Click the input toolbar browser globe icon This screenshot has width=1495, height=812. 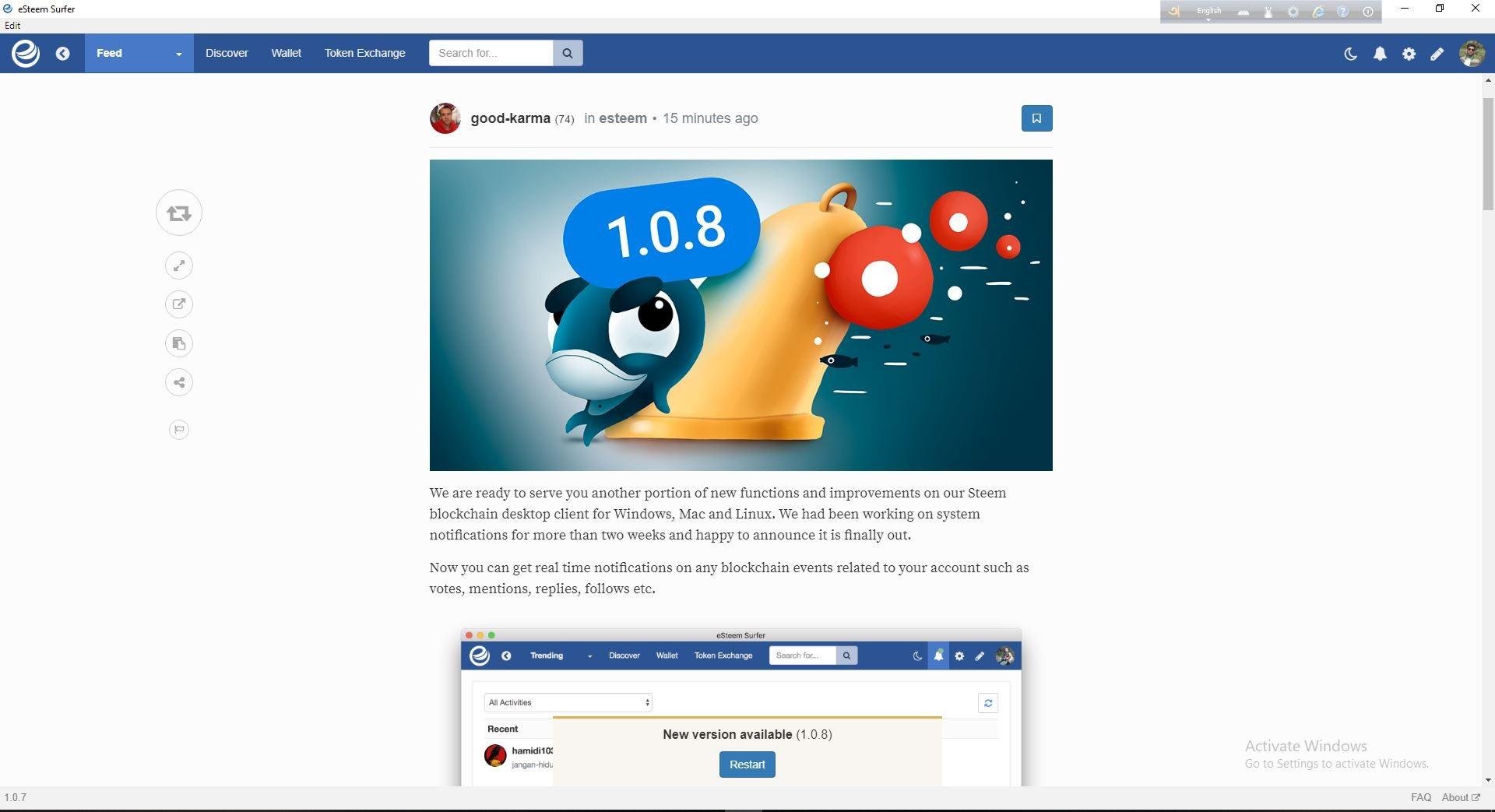pyautogui.click(x=1318, y=12)
